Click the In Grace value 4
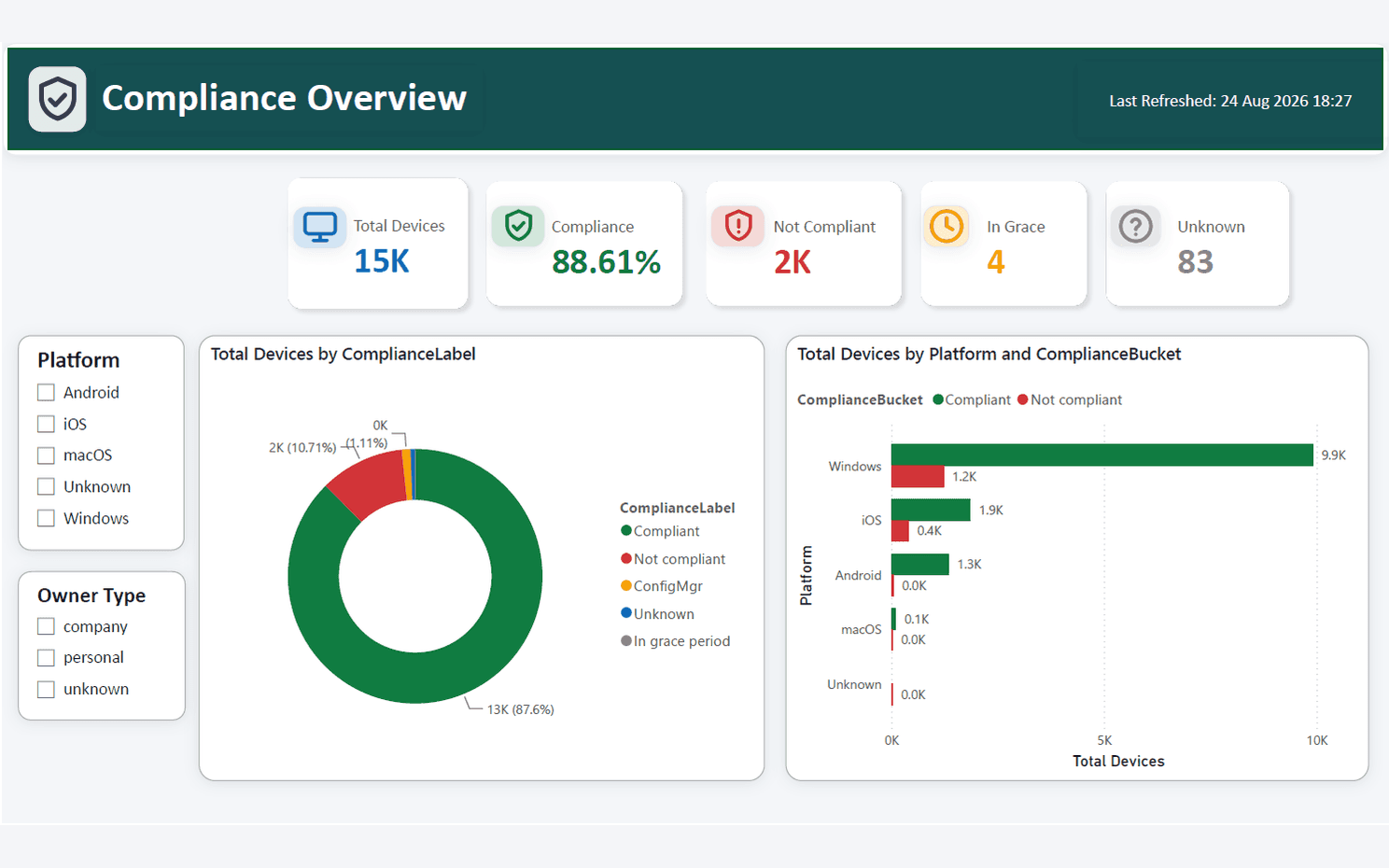1389x868 pixels. pyautogui.click(x=996, y=262)
